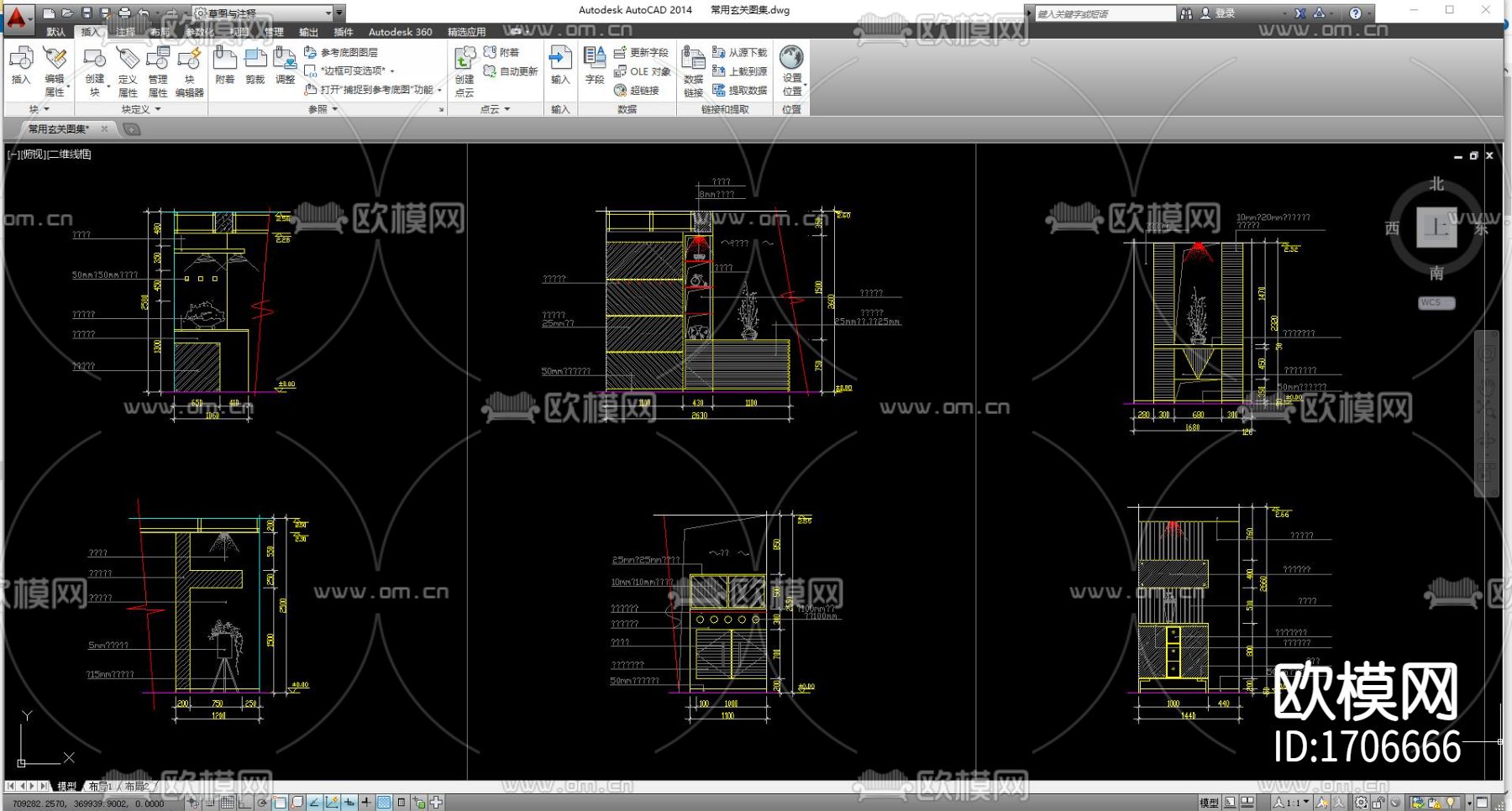Screen dimensions: 1512x811
Task: Click the 创建点云 create point cloud icon
Action: pyautogui.click(x=465, y=71)
